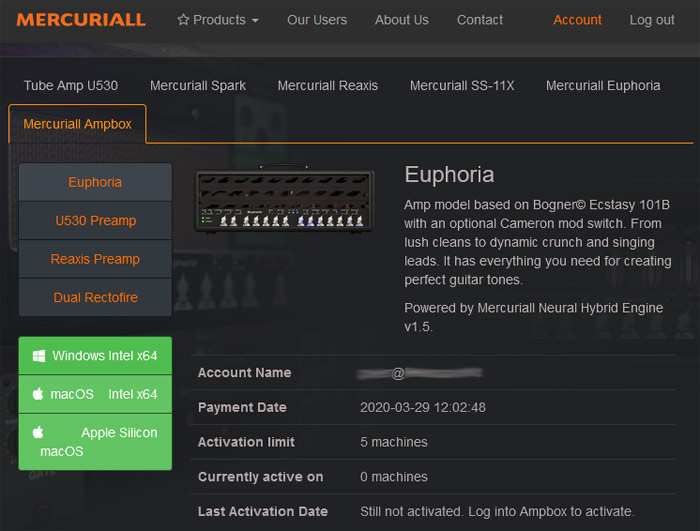700x531 pixels.
Task: Click the Apple logo for Apple Silicon download
Action: click(38, 432)
